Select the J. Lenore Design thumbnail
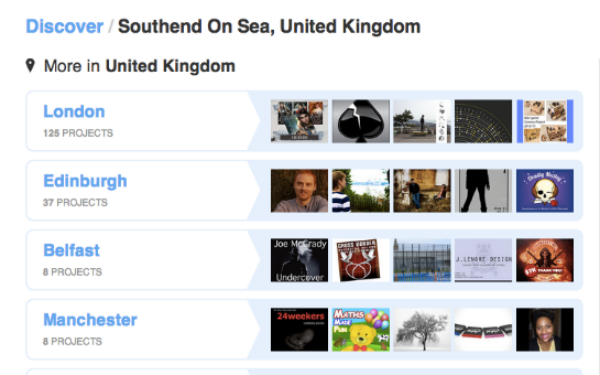The height and width of the screenshot is (375, 600). 483,260
